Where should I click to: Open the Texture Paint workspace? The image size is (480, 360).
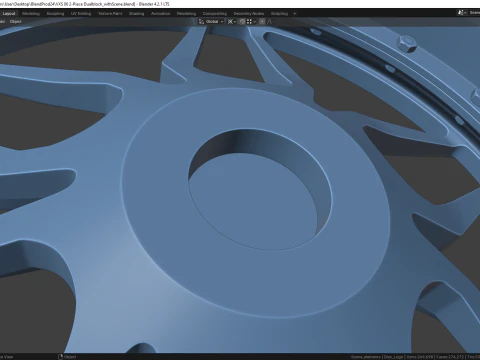click(x=110, y=14)
